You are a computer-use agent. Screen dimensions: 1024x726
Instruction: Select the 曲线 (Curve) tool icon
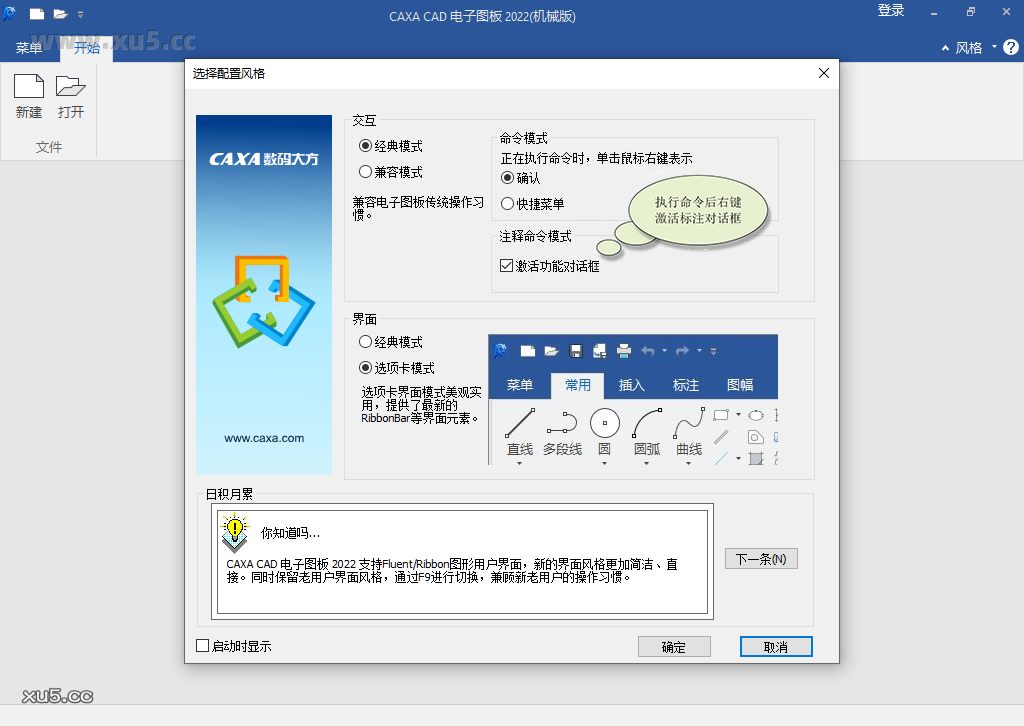coord(688,424)
